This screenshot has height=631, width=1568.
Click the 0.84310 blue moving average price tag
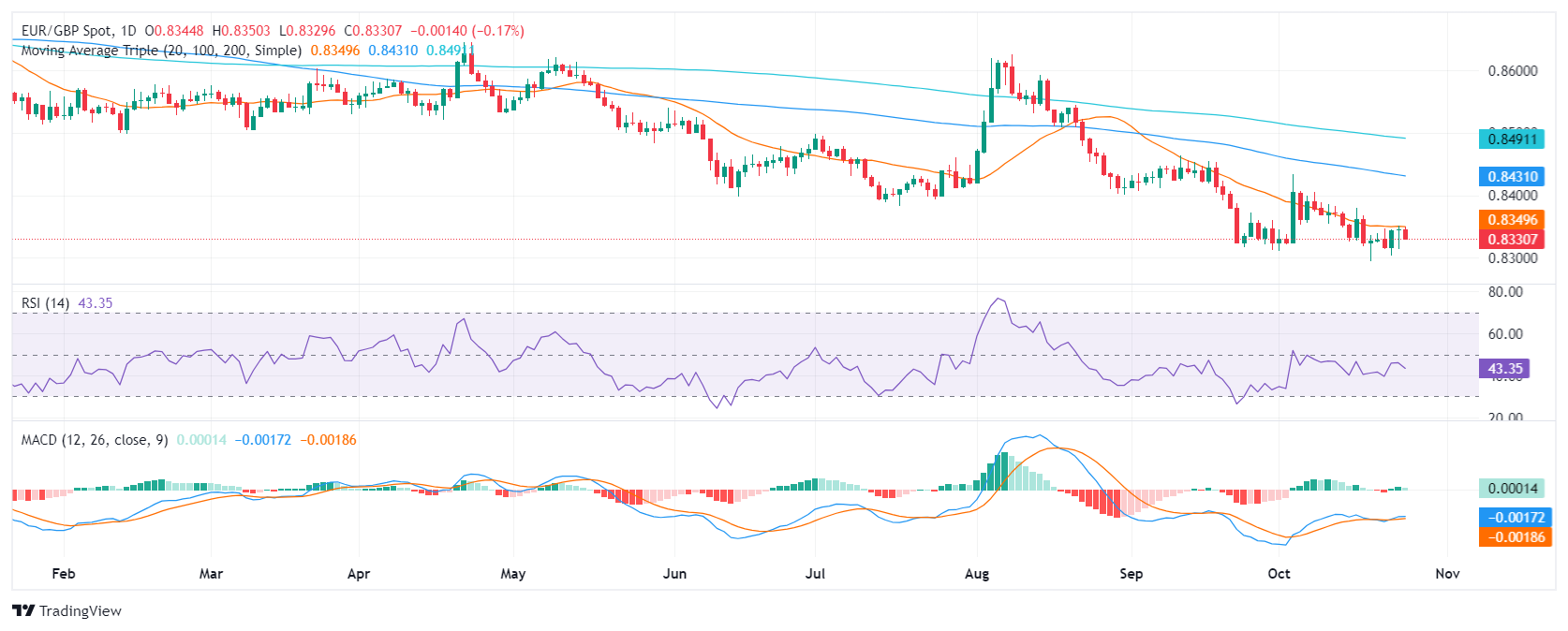1513,176
